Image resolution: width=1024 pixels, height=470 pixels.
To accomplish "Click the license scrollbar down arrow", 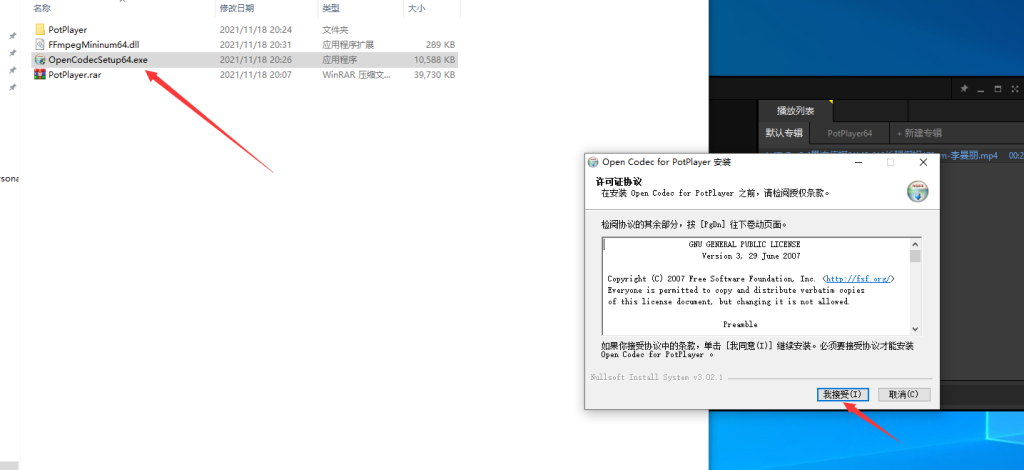I will (915, 330).
